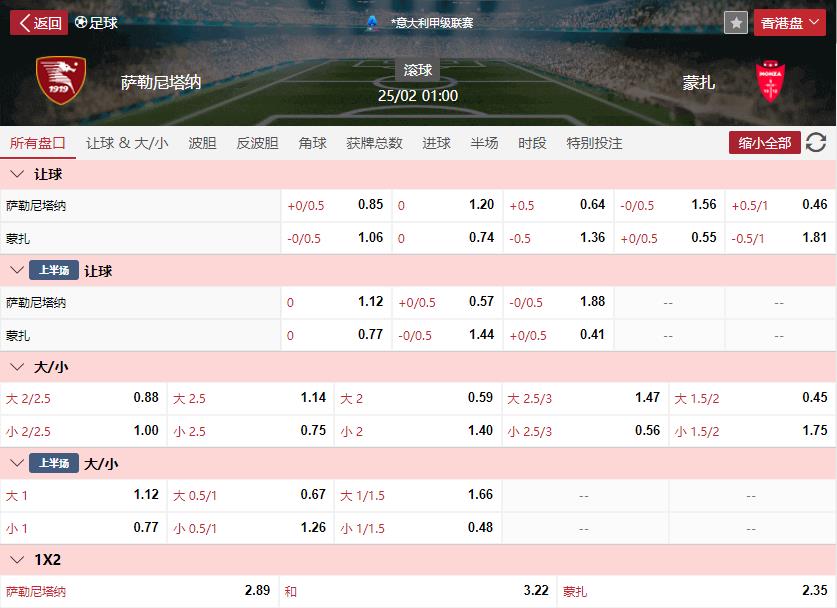Viewport: 837px width, 608px height.
Task: Select 大 2.5 odds 1.14
Action: coord(250,398)
